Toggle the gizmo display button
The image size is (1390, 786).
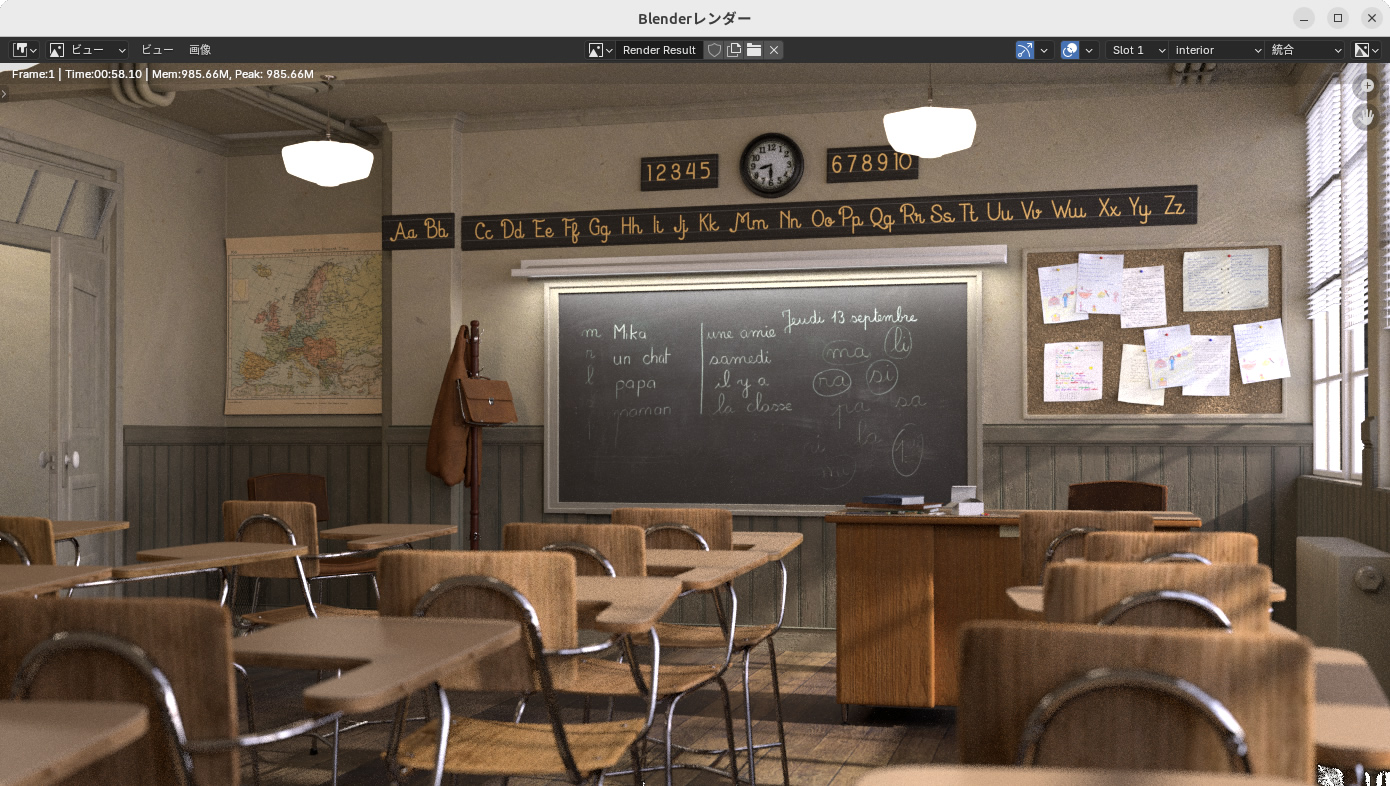(1025, 50)
